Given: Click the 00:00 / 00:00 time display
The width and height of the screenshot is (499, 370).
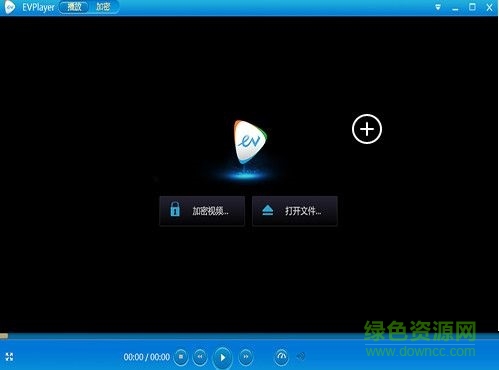Looking at the screenshot, I should 147,357.
